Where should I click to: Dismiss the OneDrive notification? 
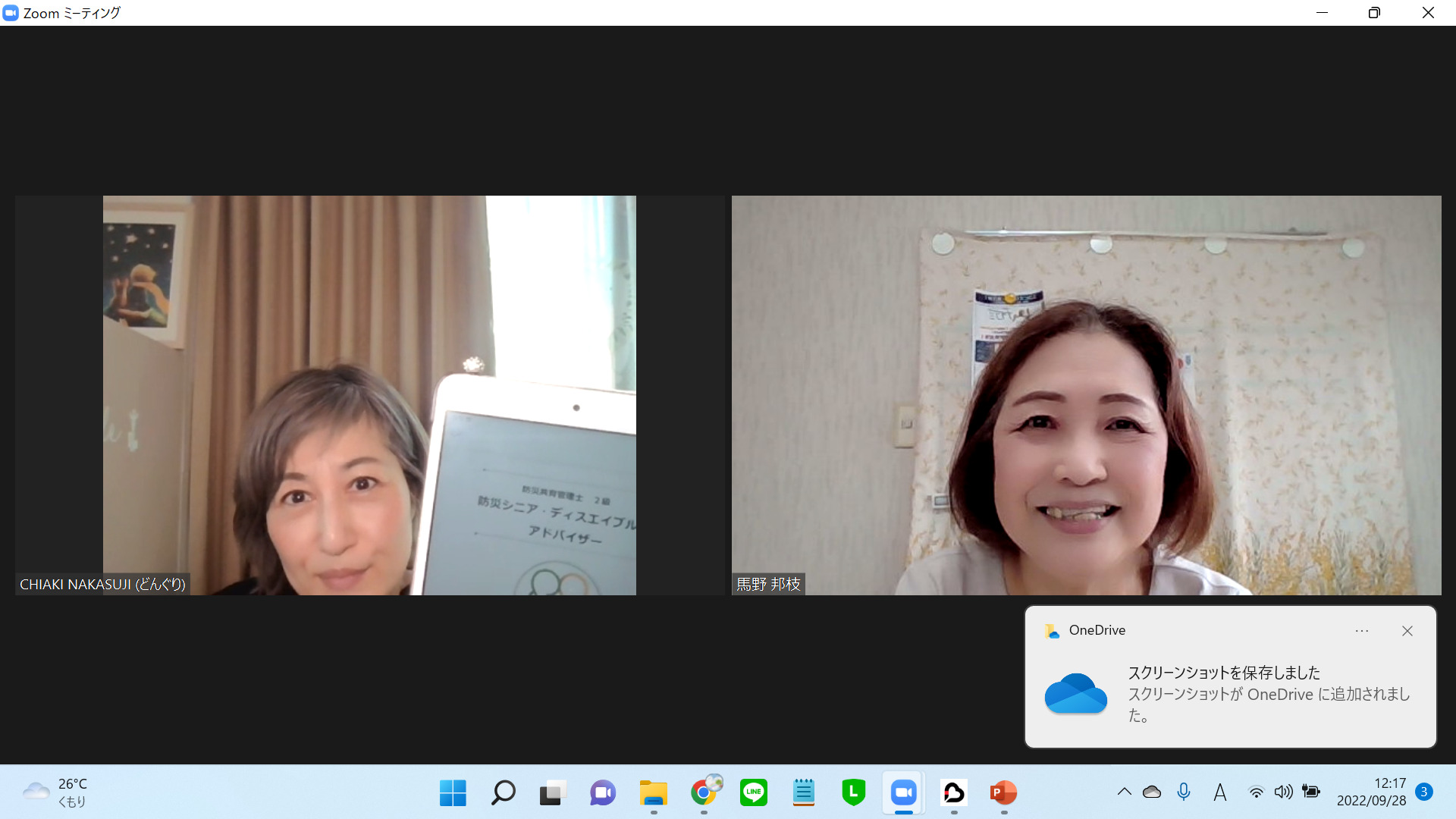tap(1407, 631)
